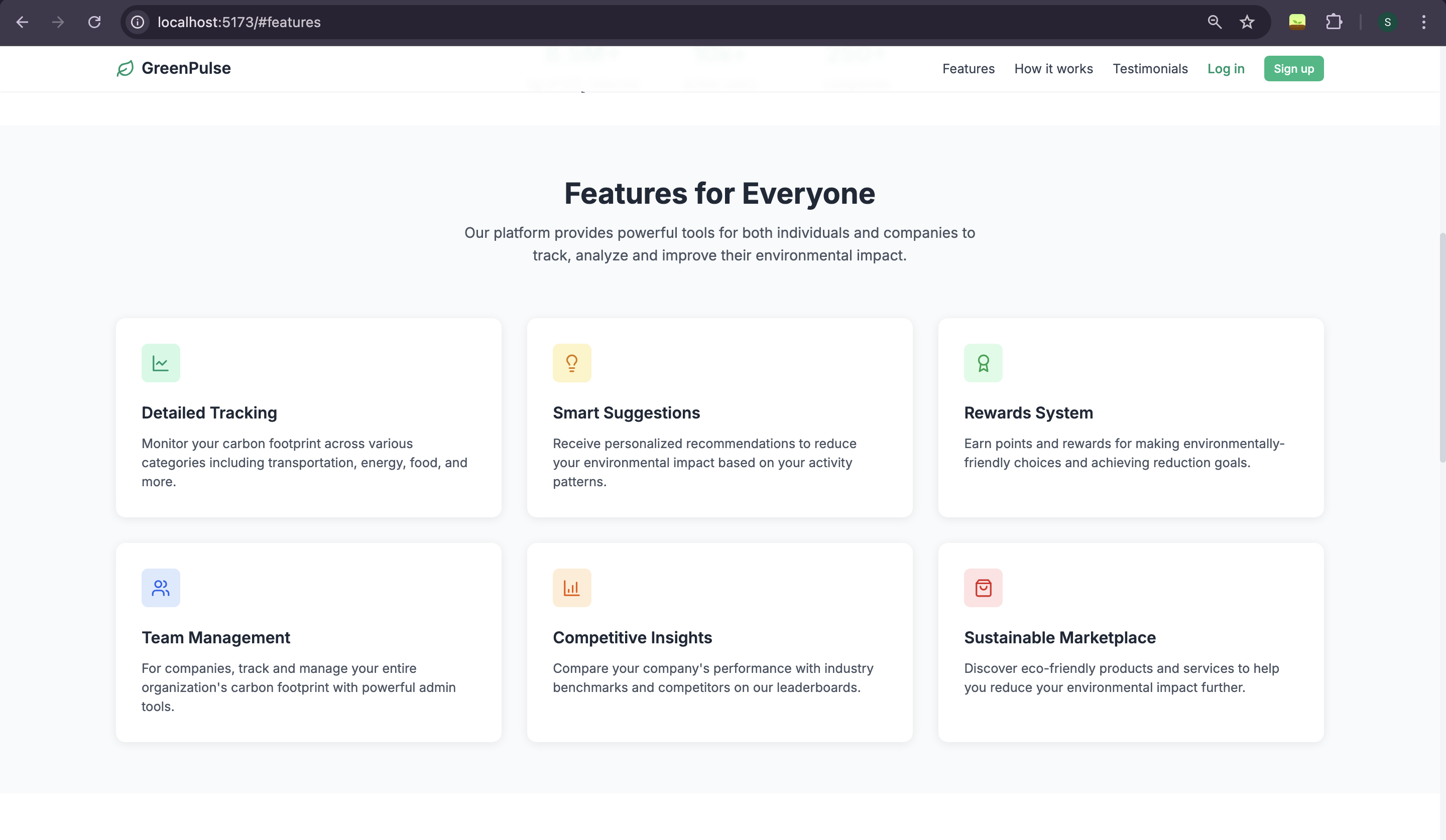The width and height of the screenshot is (1446, 840).
Task: Open the How it works nav item
Action: coord(1053,69)
